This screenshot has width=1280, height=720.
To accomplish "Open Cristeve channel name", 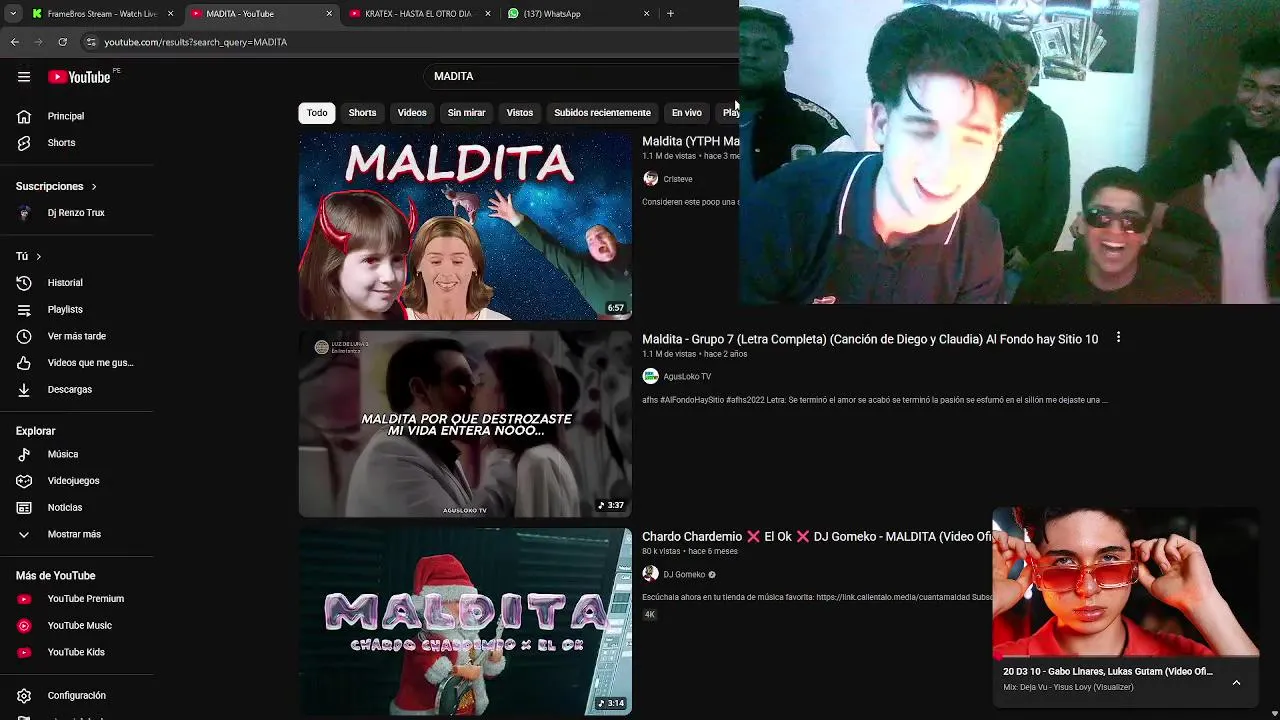I will 678,179.
